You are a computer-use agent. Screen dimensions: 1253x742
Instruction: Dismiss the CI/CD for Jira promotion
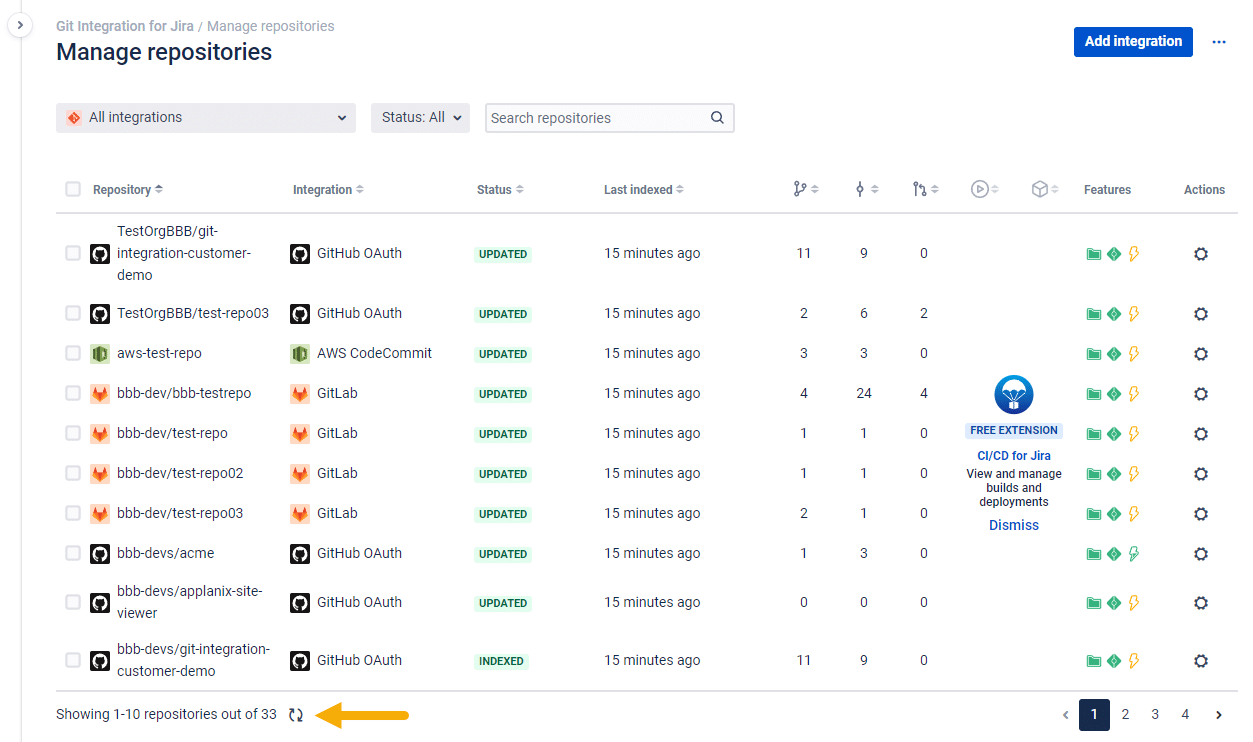tap(1014, 526)
